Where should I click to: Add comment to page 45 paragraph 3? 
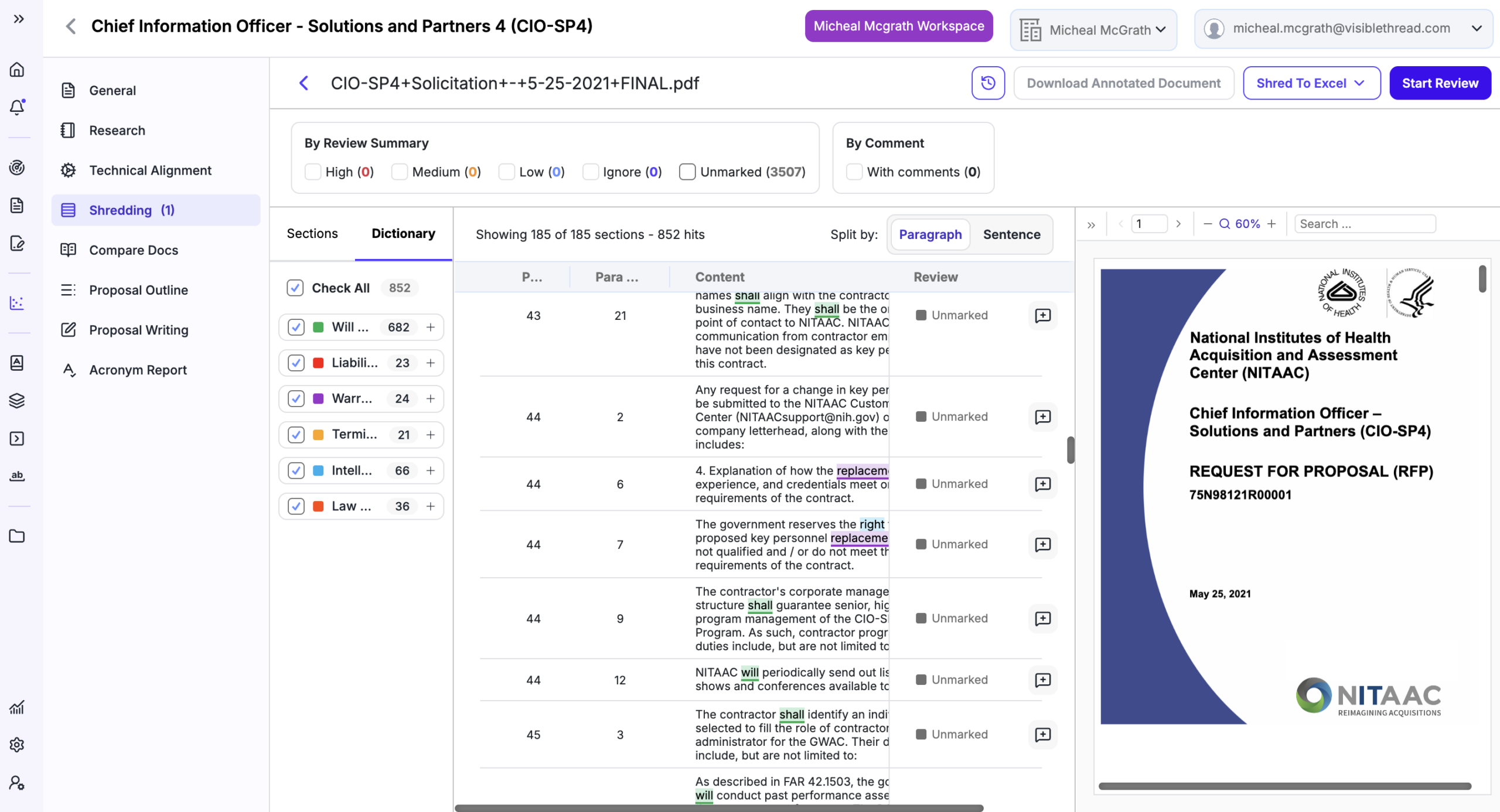tap(1043, 735)
